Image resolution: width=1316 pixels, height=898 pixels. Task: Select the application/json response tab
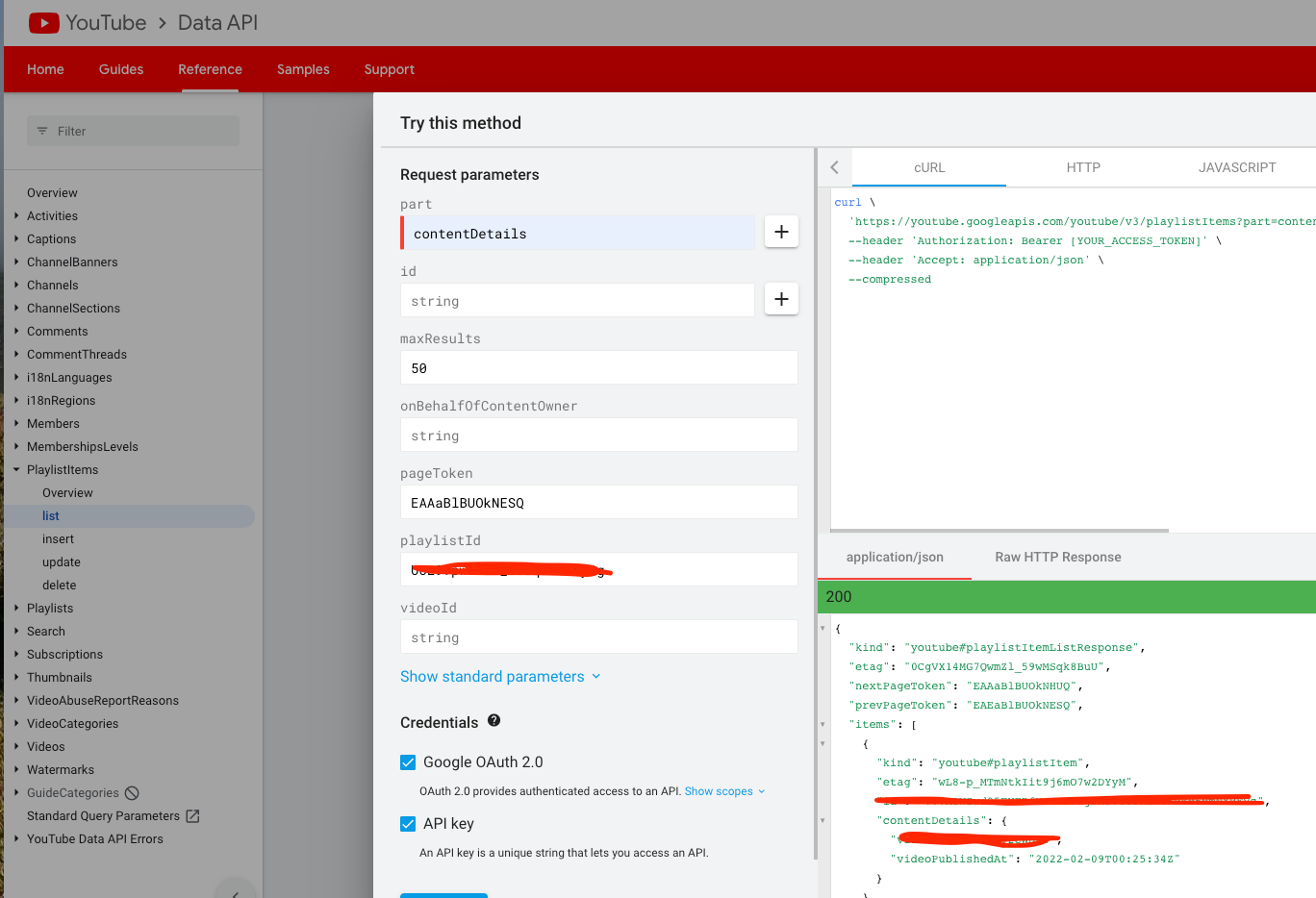895,558
